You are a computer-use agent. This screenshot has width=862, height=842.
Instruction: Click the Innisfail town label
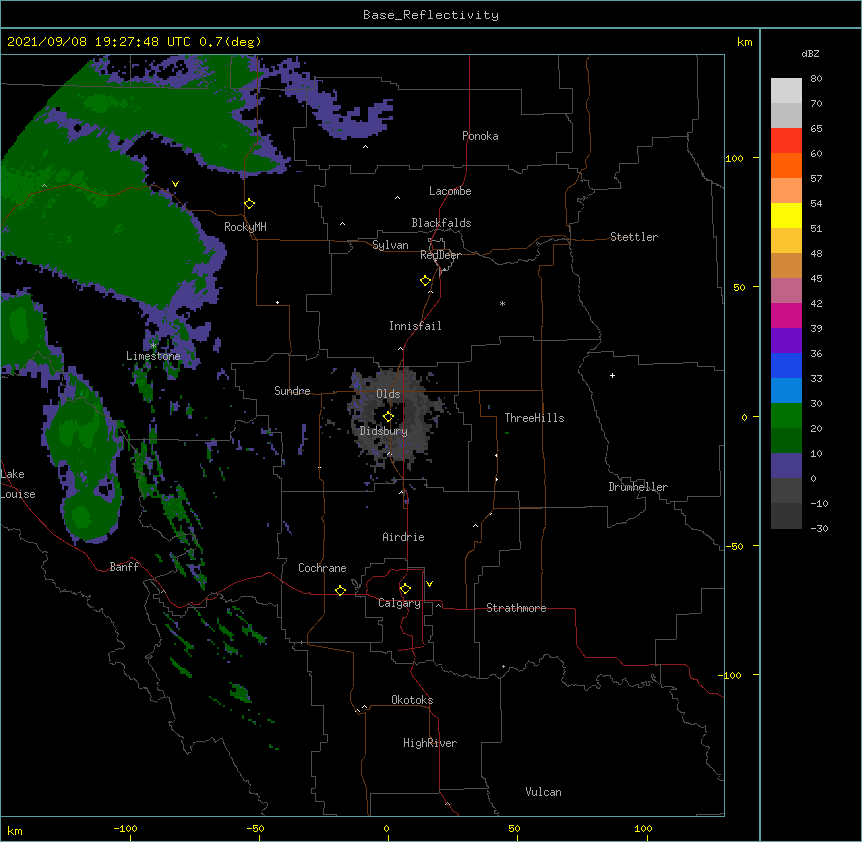(415, 326)
